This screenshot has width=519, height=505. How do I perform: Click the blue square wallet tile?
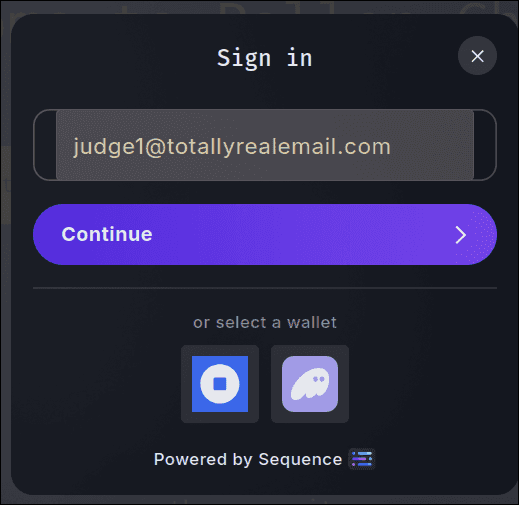tap(220, 384)
